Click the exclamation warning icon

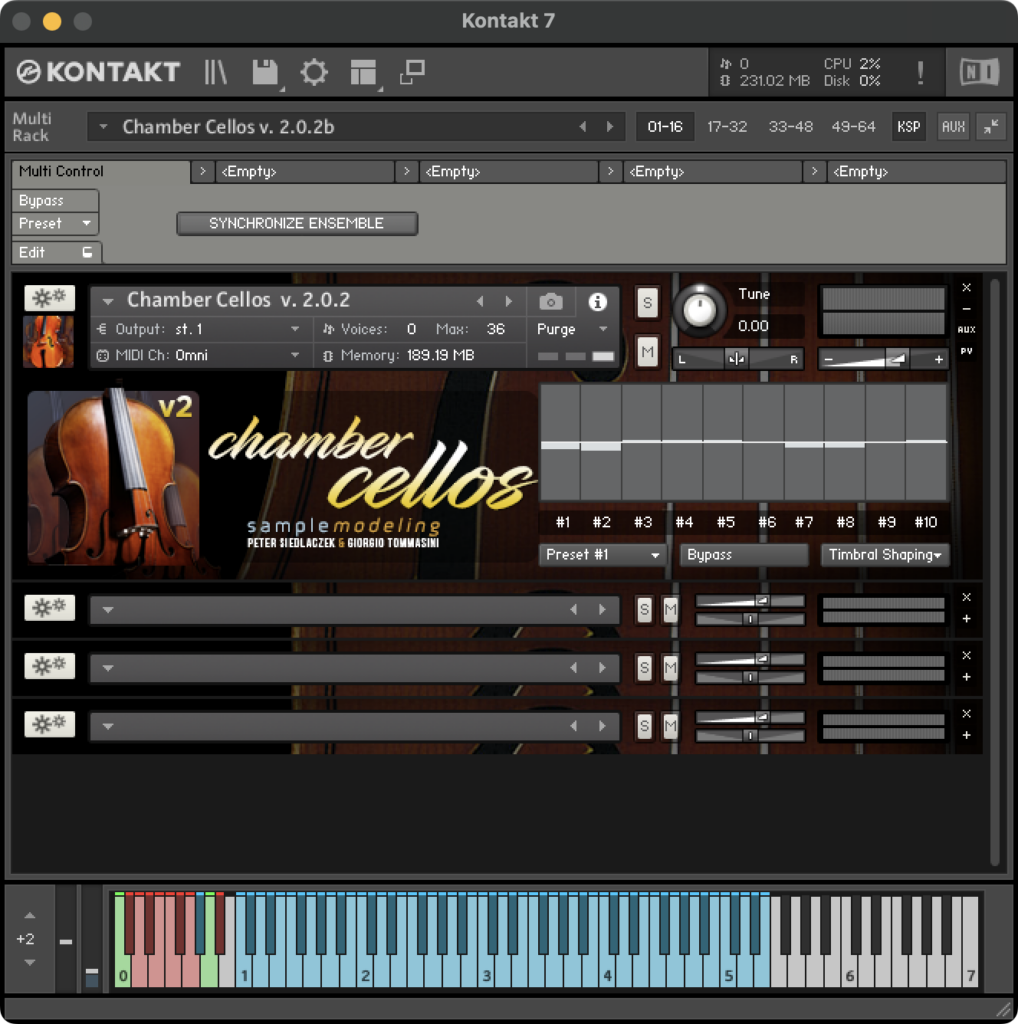[920, 72]
